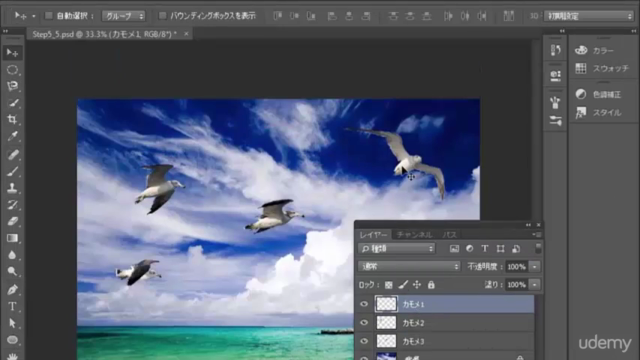
Task: Select the Eyedropper tool
Action: (12, 136)
